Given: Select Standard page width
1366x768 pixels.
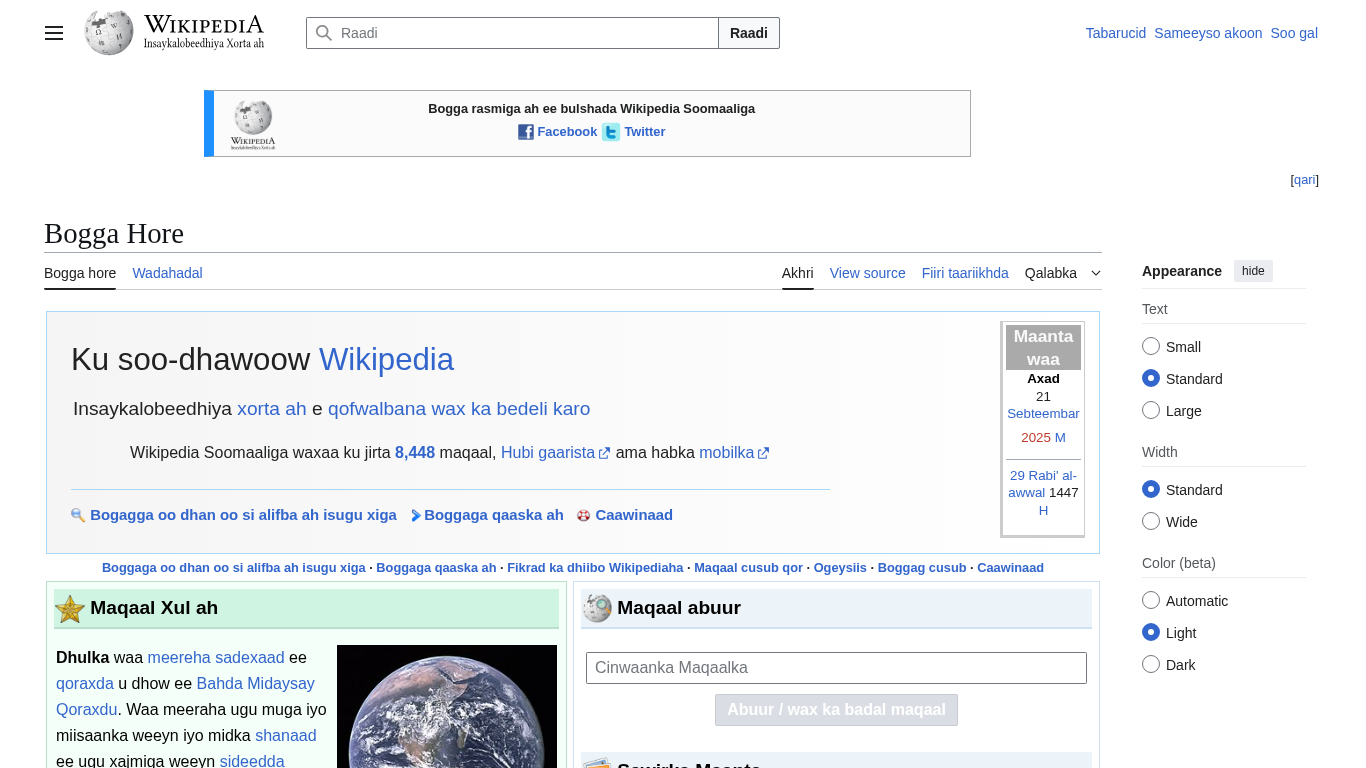Looking at the screenshot, I should [x=1151, y=489].
